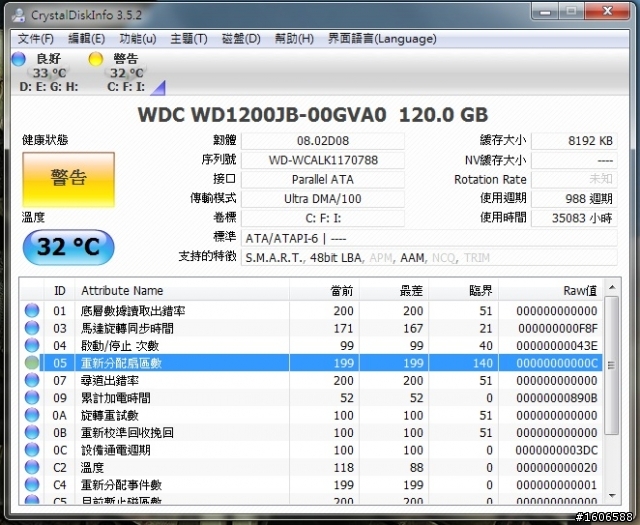Click status icon of attribute 03 row
Viewport: 640px width, 525px height.
[x=32, y=328]
